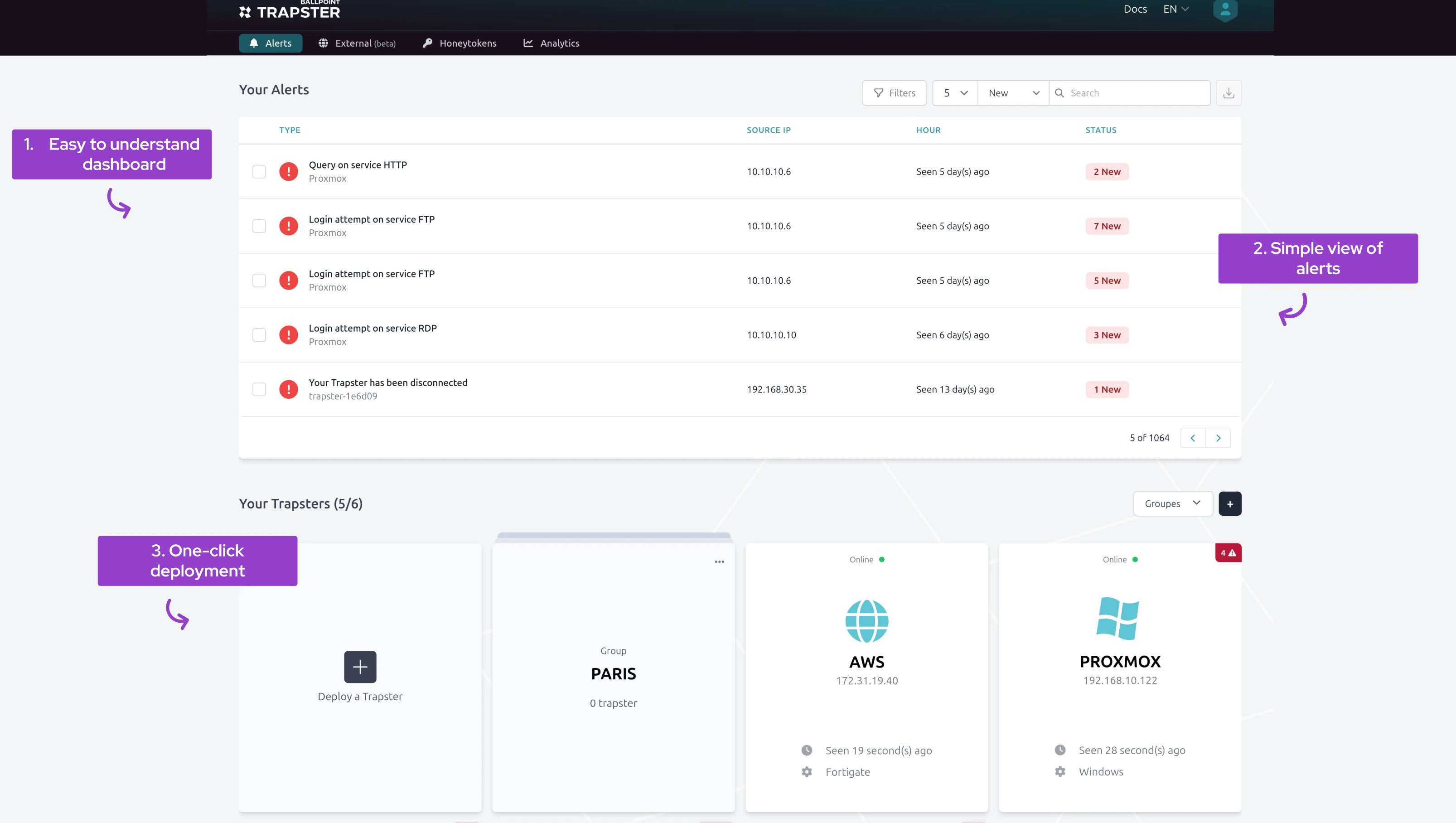Click source IP 10.10.10.10

tap(771, 335)
